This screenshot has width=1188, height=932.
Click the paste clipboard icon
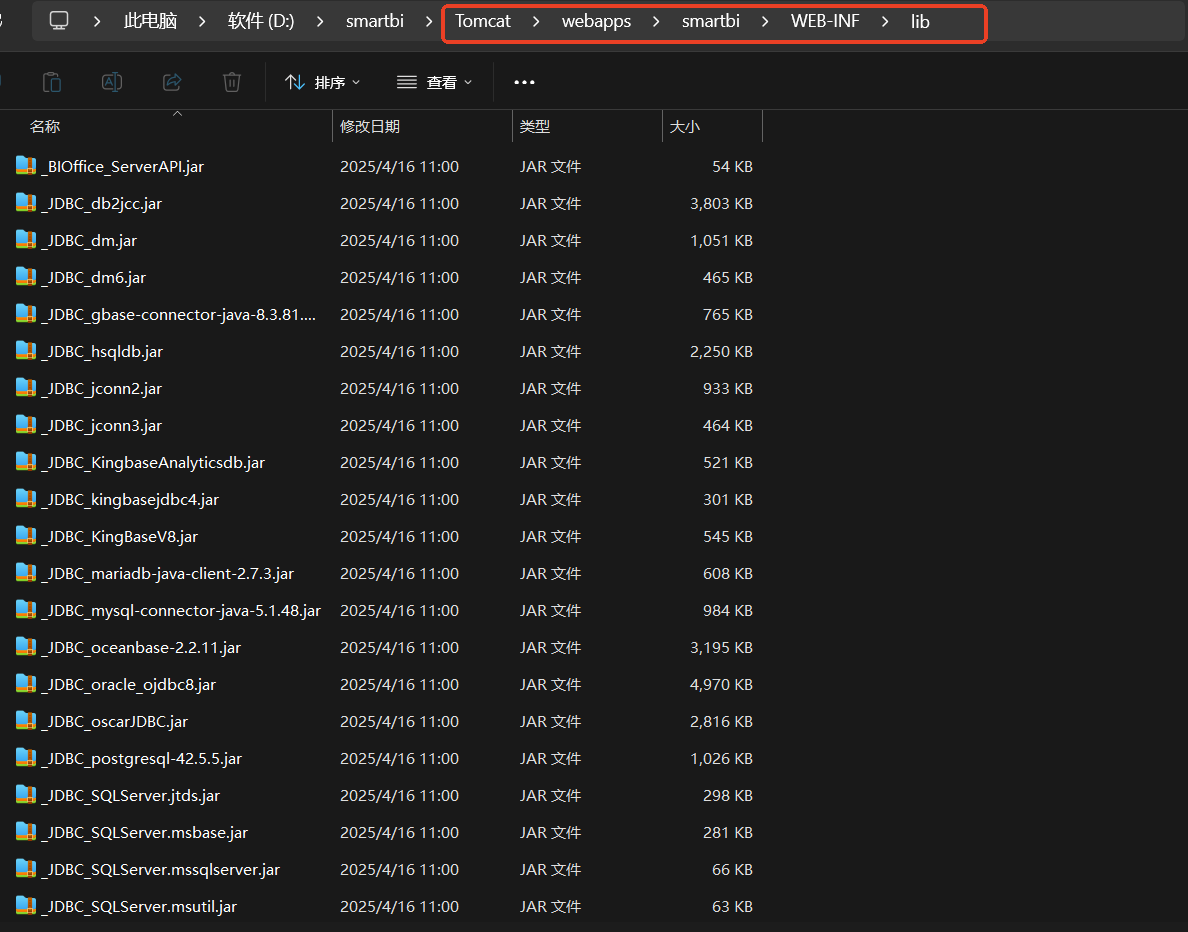(52, 82)
